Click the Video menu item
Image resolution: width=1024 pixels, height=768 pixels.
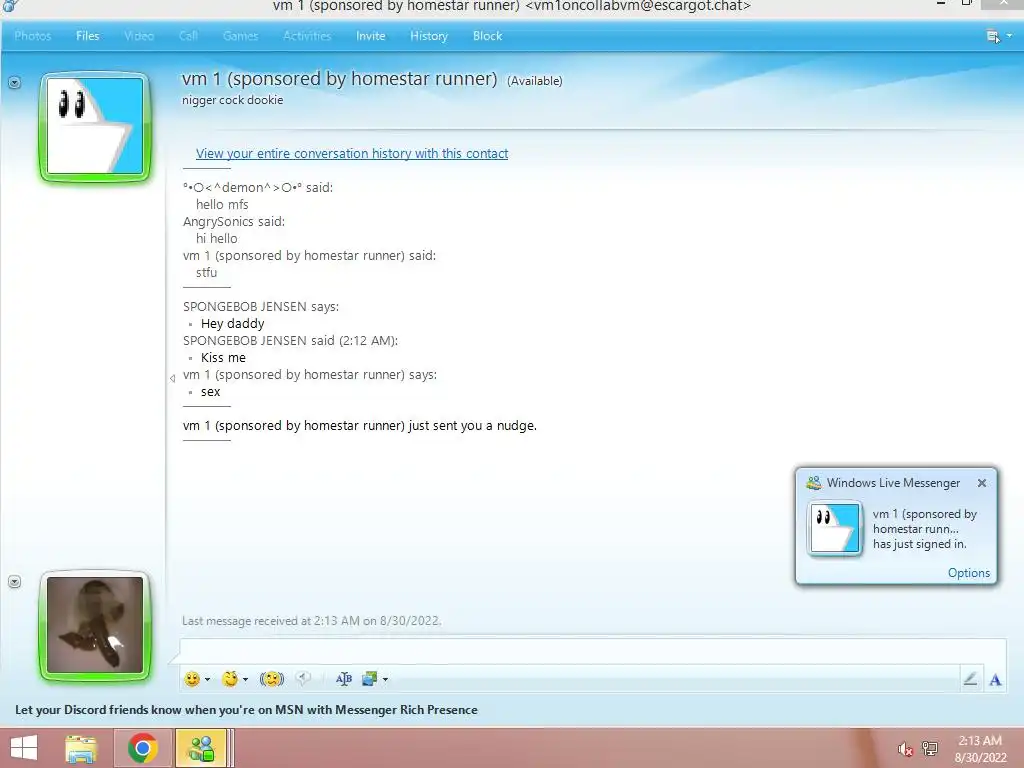[139, 36]
